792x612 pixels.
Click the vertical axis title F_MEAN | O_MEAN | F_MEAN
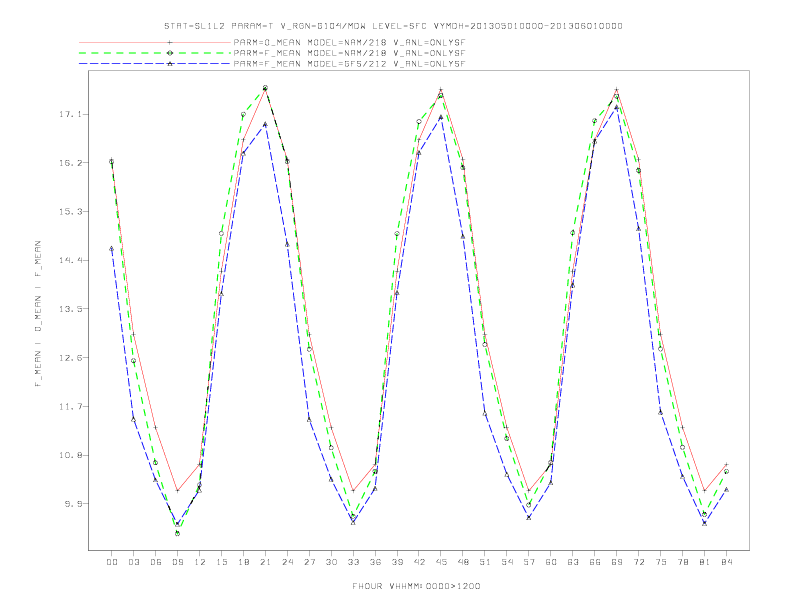coord(38,314)
